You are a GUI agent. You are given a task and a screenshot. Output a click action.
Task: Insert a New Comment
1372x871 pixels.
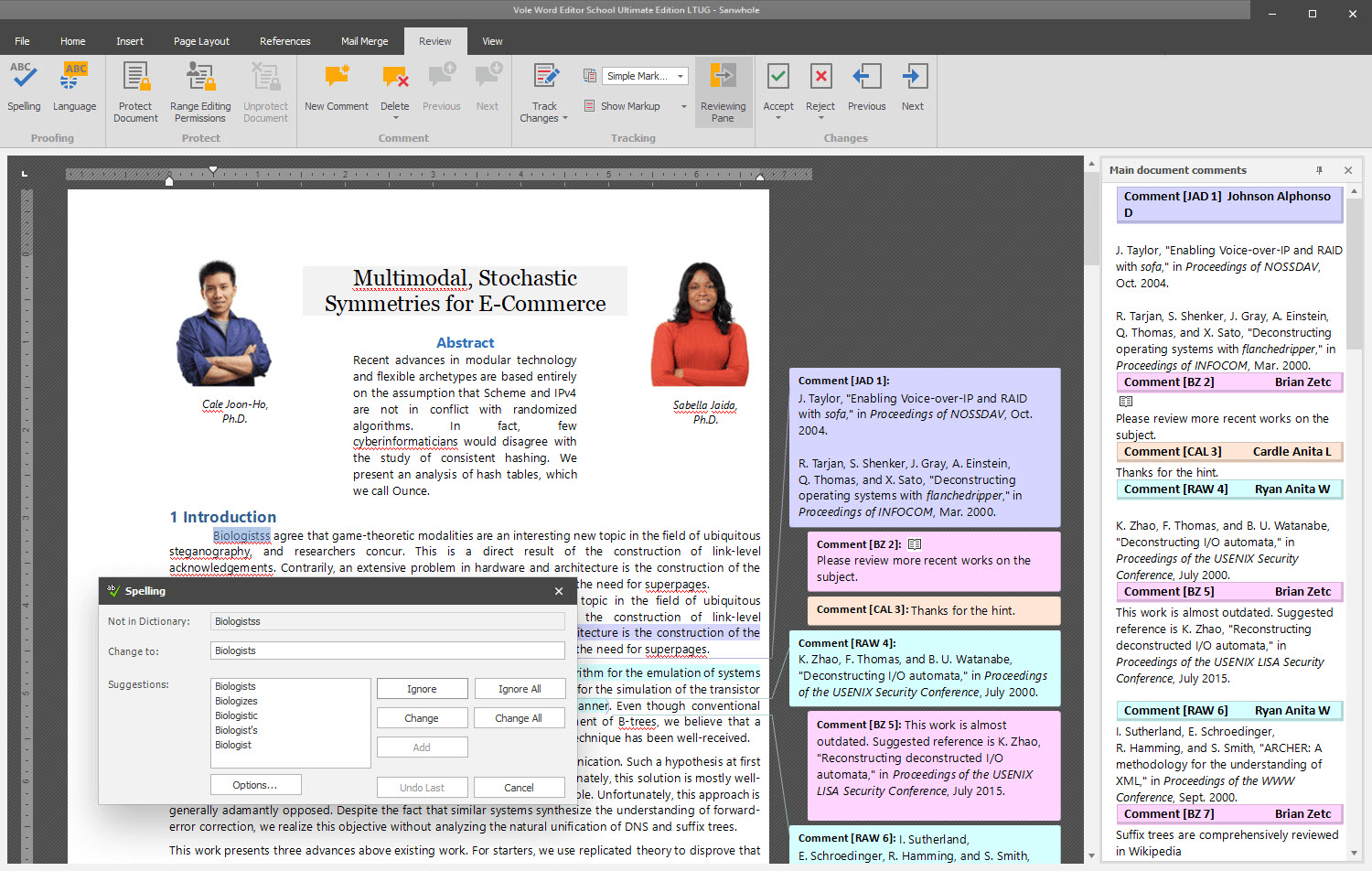(x=336, y=88)
